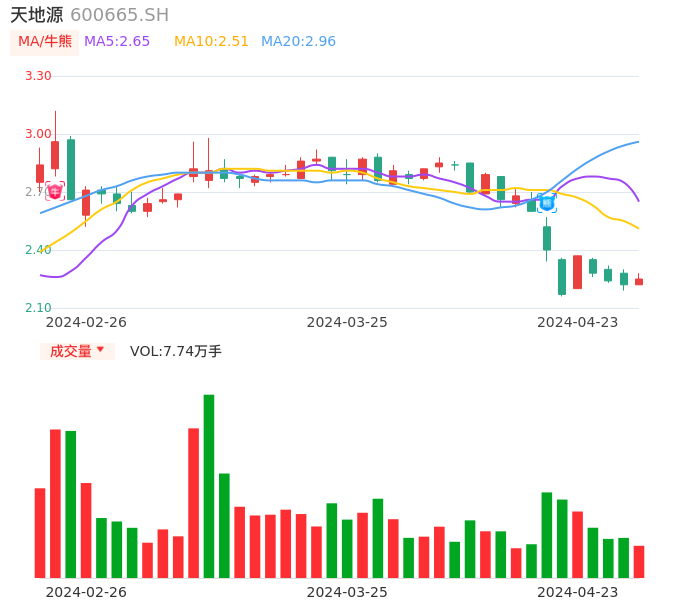Click the 2024-02-26 date label under price chart

[86, 322]
